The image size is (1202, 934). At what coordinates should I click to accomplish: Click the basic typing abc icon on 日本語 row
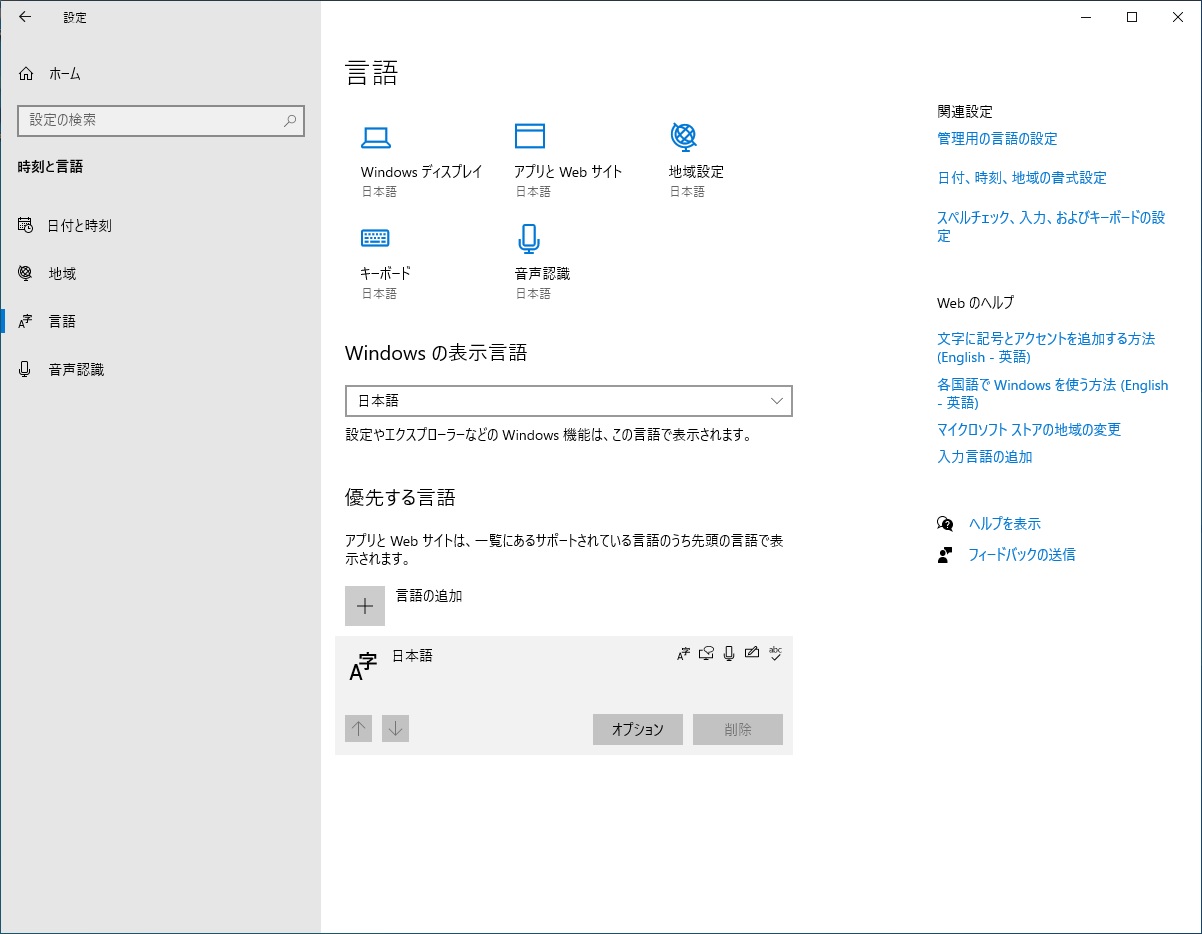tap(776, 653)
